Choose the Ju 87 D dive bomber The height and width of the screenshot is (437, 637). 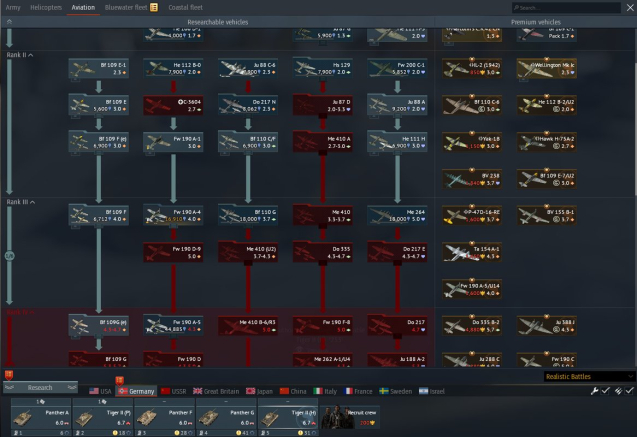pos(322,105)
